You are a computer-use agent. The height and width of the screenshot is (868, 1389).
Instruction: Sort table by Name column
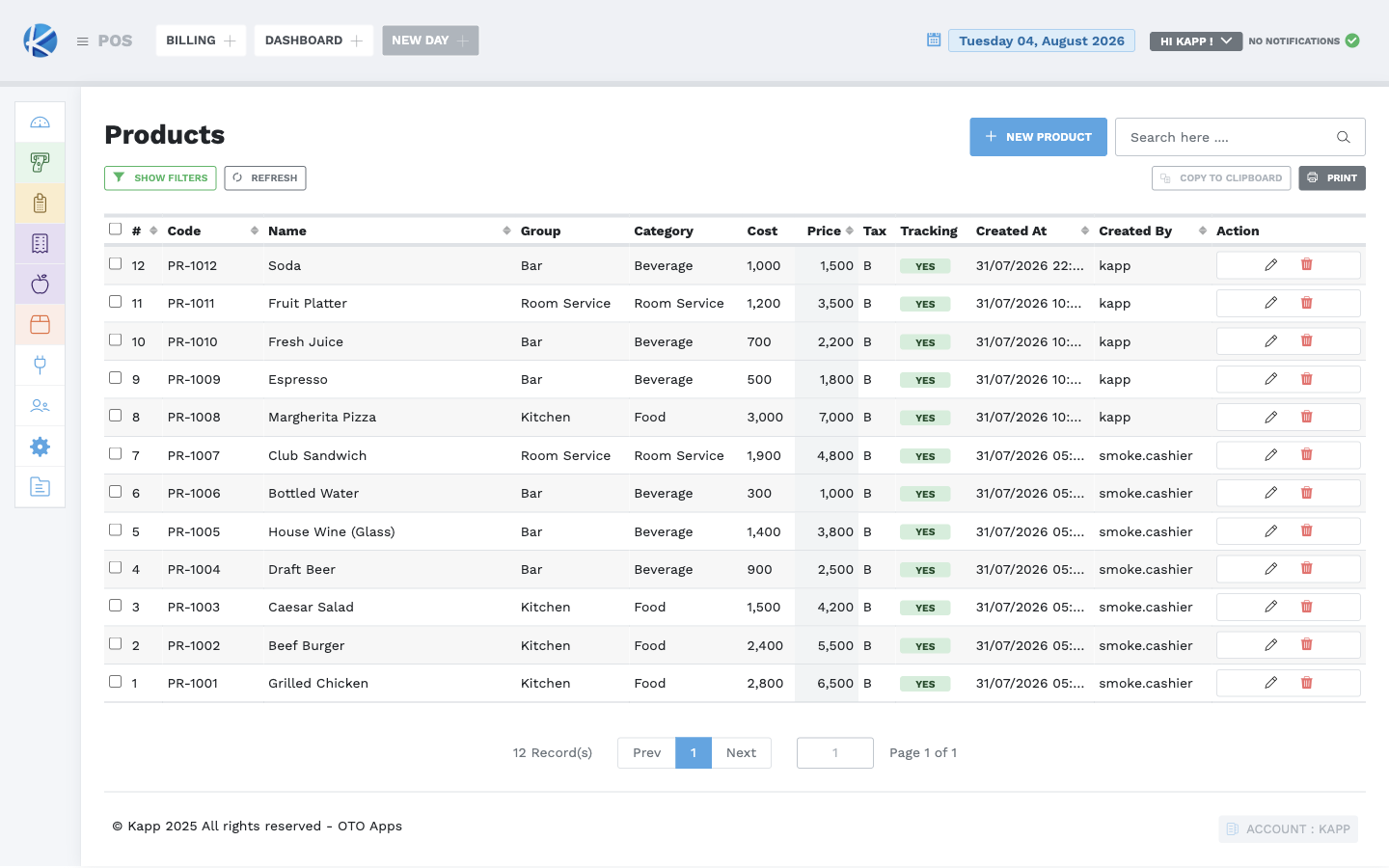(390, 231)
